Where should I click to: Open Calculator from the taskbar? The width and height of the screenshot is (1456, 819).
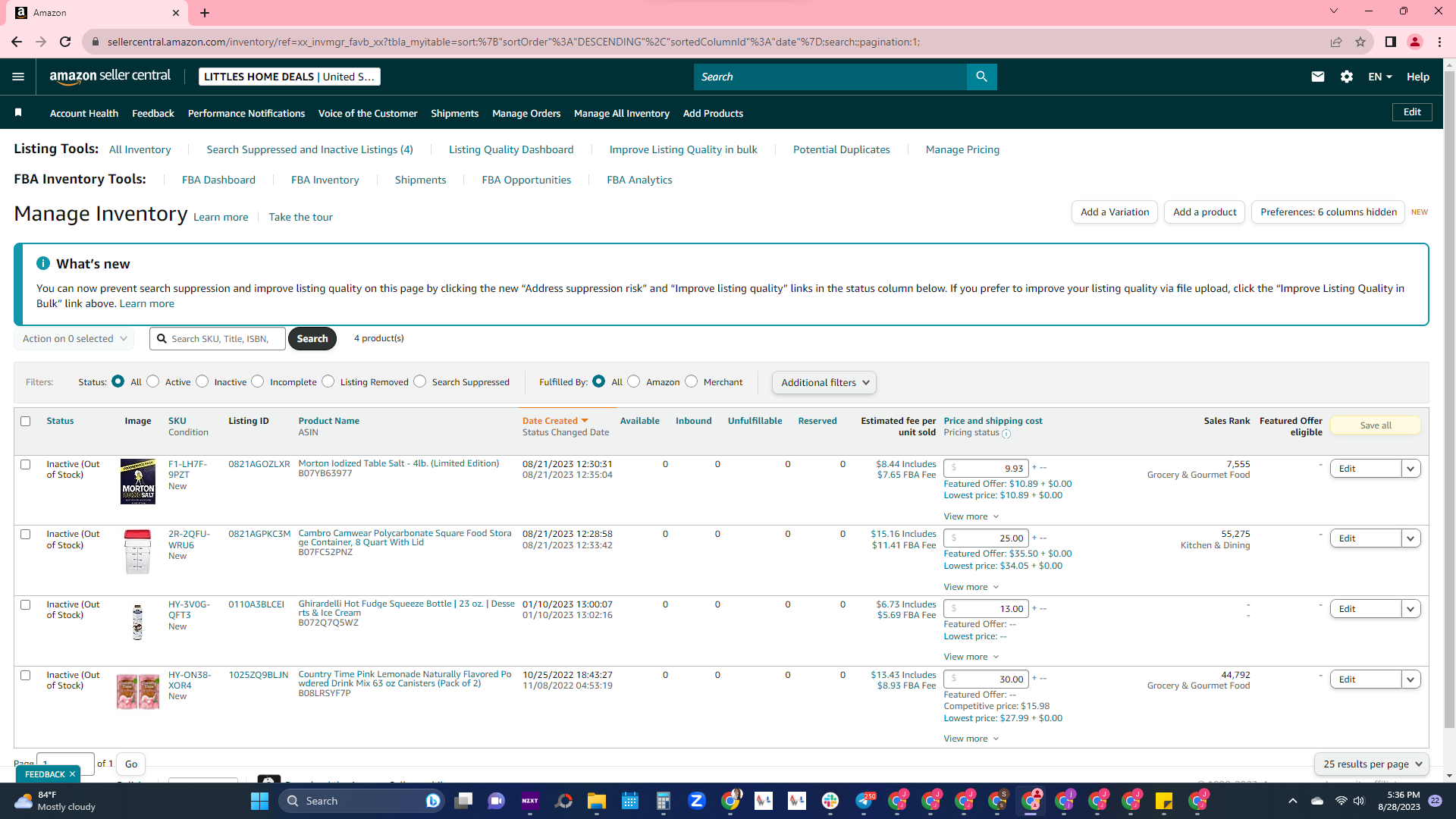point(664,801)
